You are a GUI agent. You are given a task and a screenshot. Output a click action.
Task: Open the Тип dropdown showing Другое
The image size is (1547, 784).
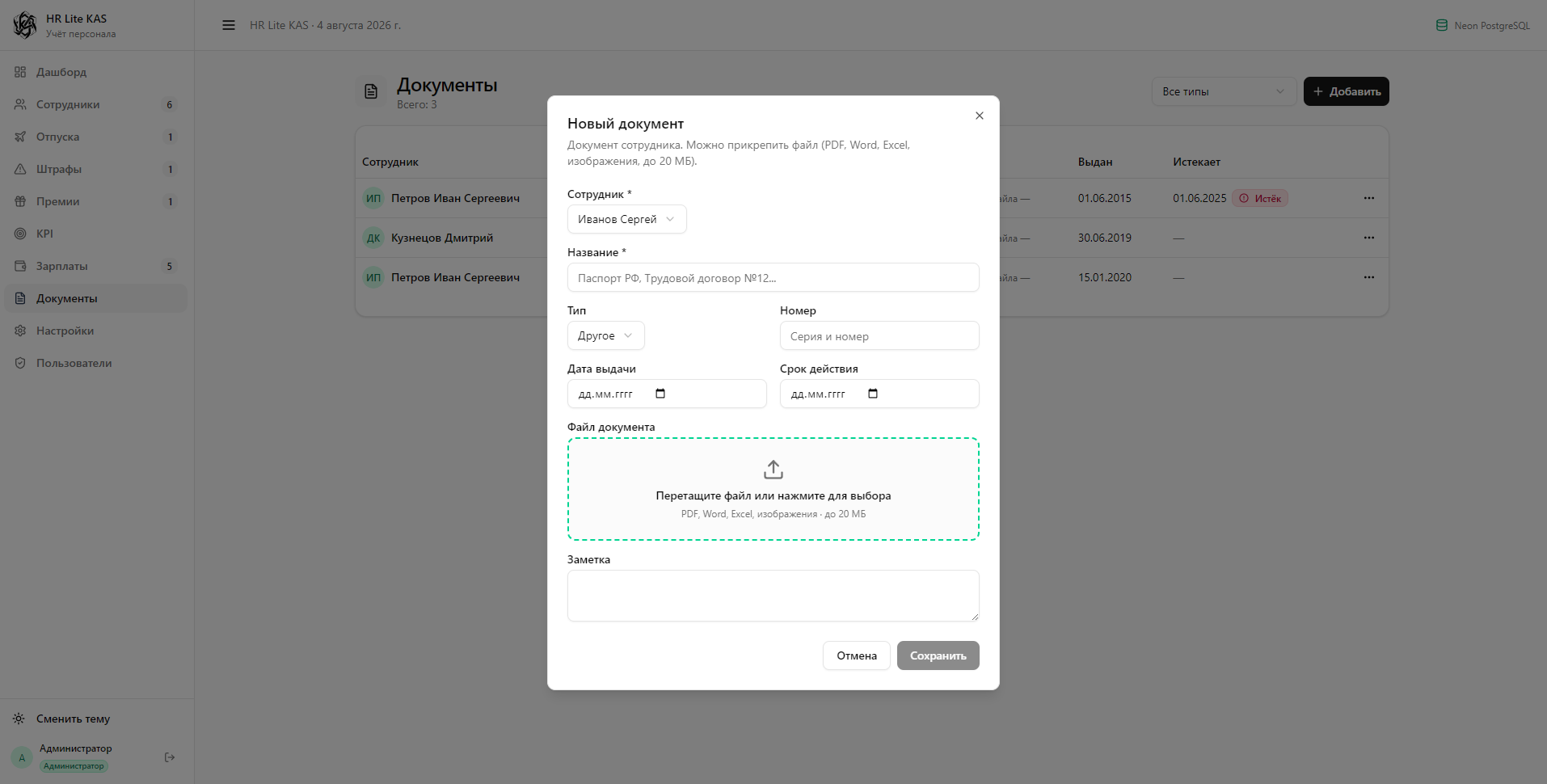point(606,335)
